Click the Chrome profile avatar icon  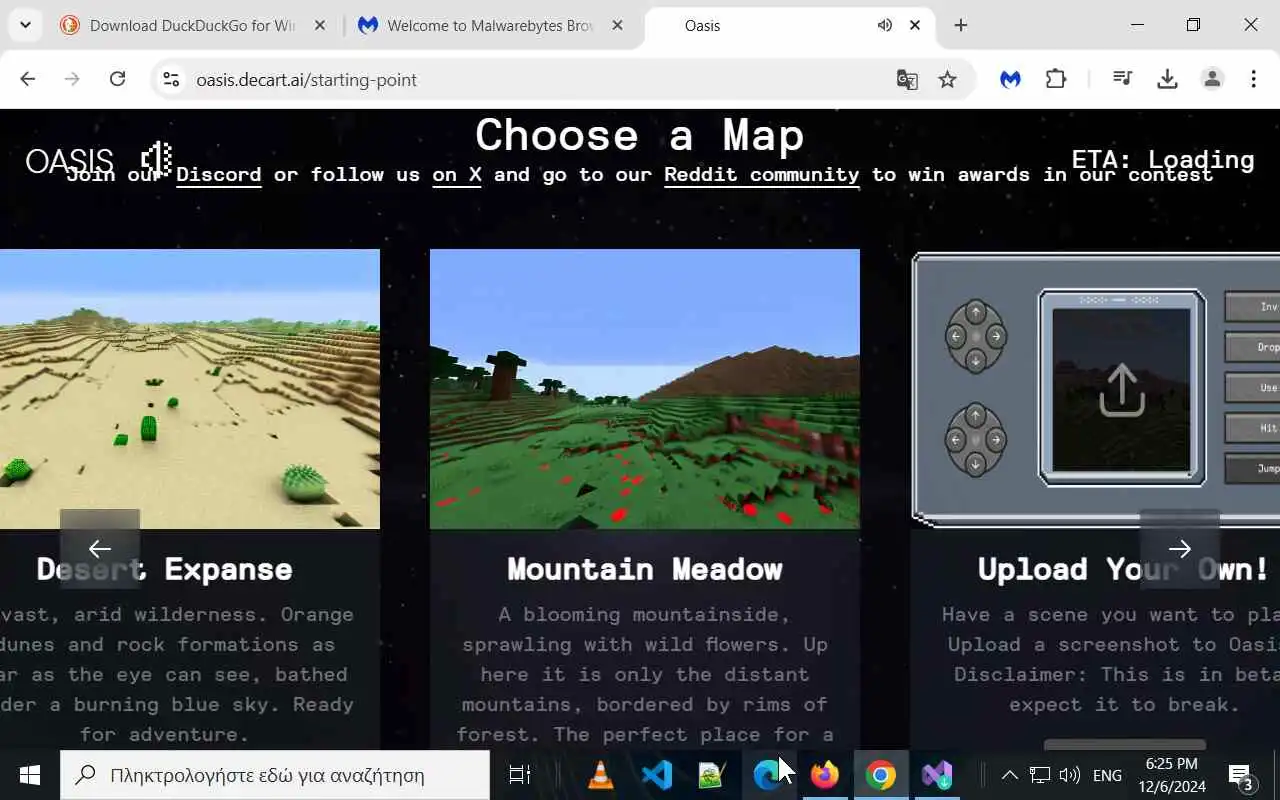pyautogui.click(x=1212, y=79)
